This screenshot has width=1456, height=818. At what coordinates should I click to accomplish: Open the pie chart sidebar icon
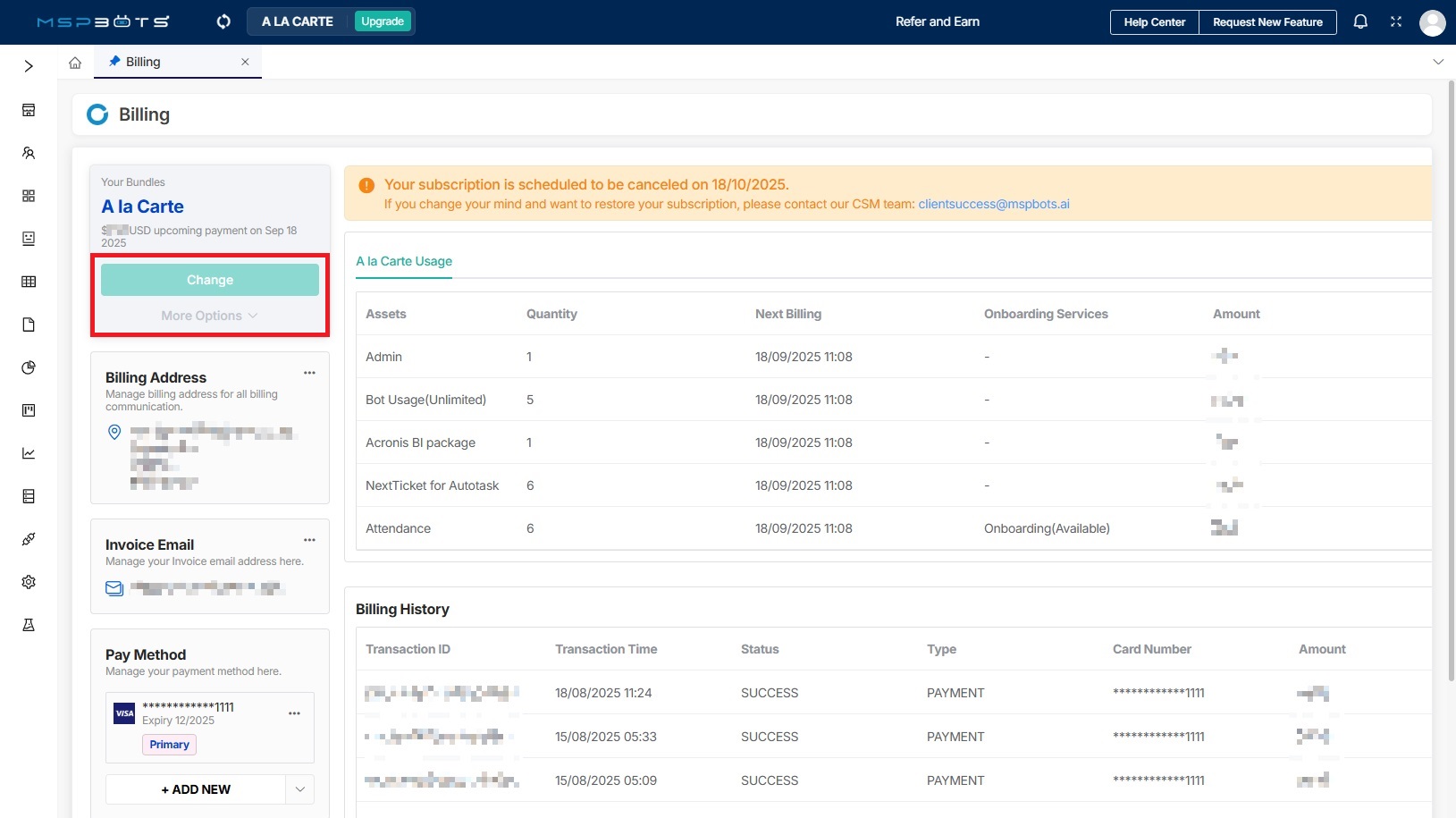(29, 367)
